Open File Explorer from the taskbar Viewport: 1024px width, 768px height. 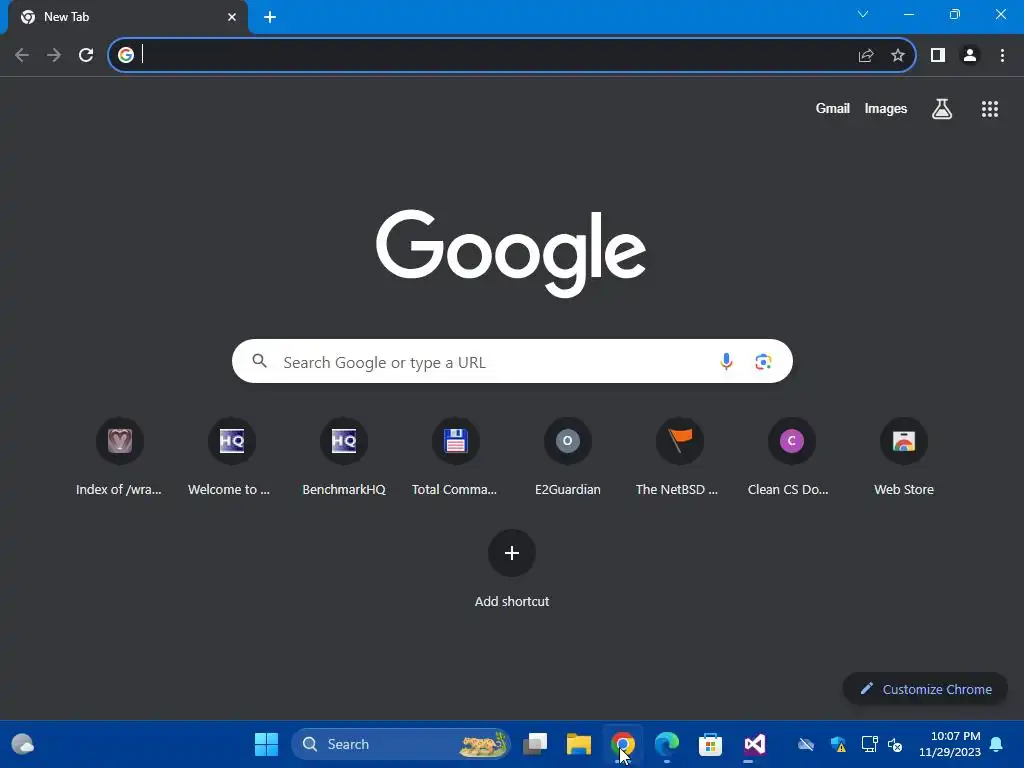tap(579, 744)
